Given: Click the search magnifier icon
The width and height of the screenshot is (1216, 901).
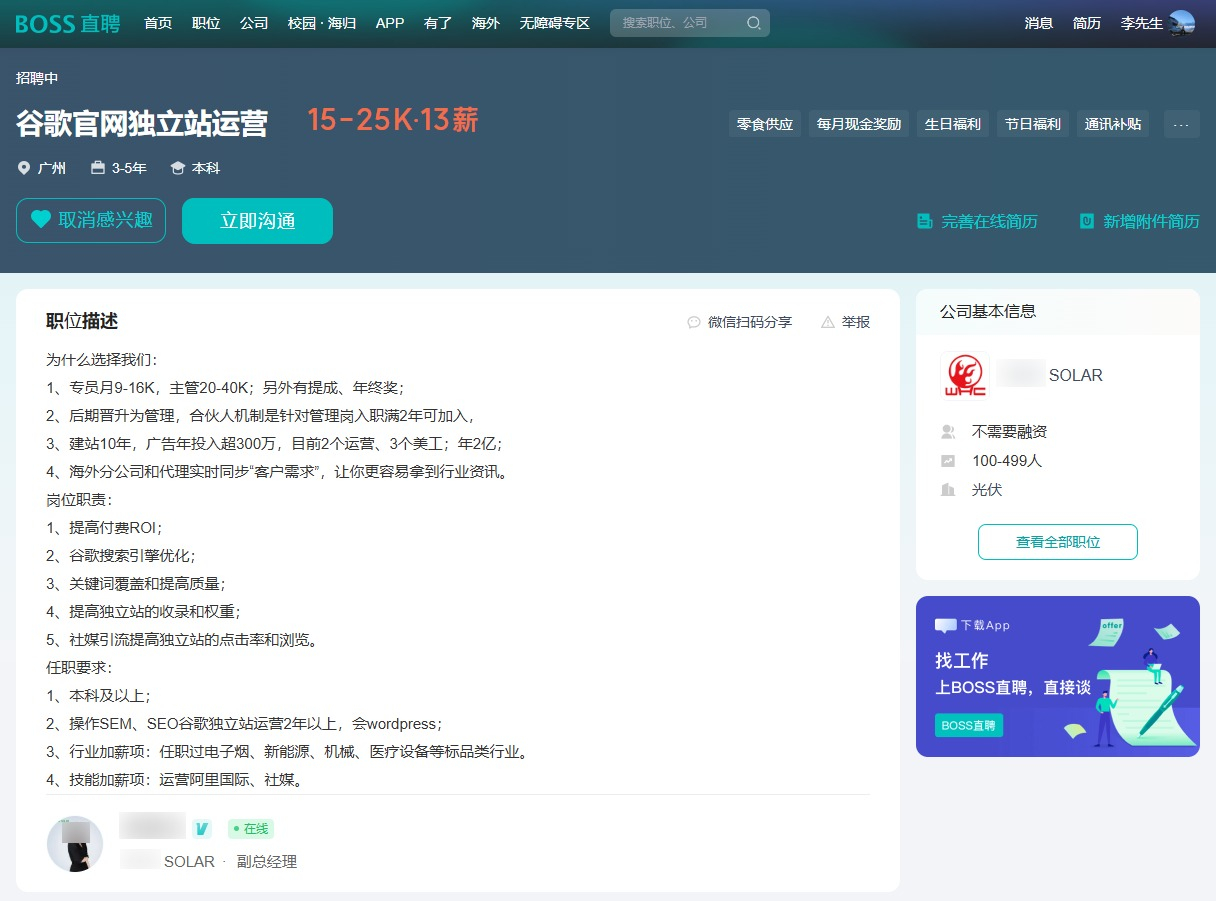Looking at the screenshot, I should click(753, 23).
